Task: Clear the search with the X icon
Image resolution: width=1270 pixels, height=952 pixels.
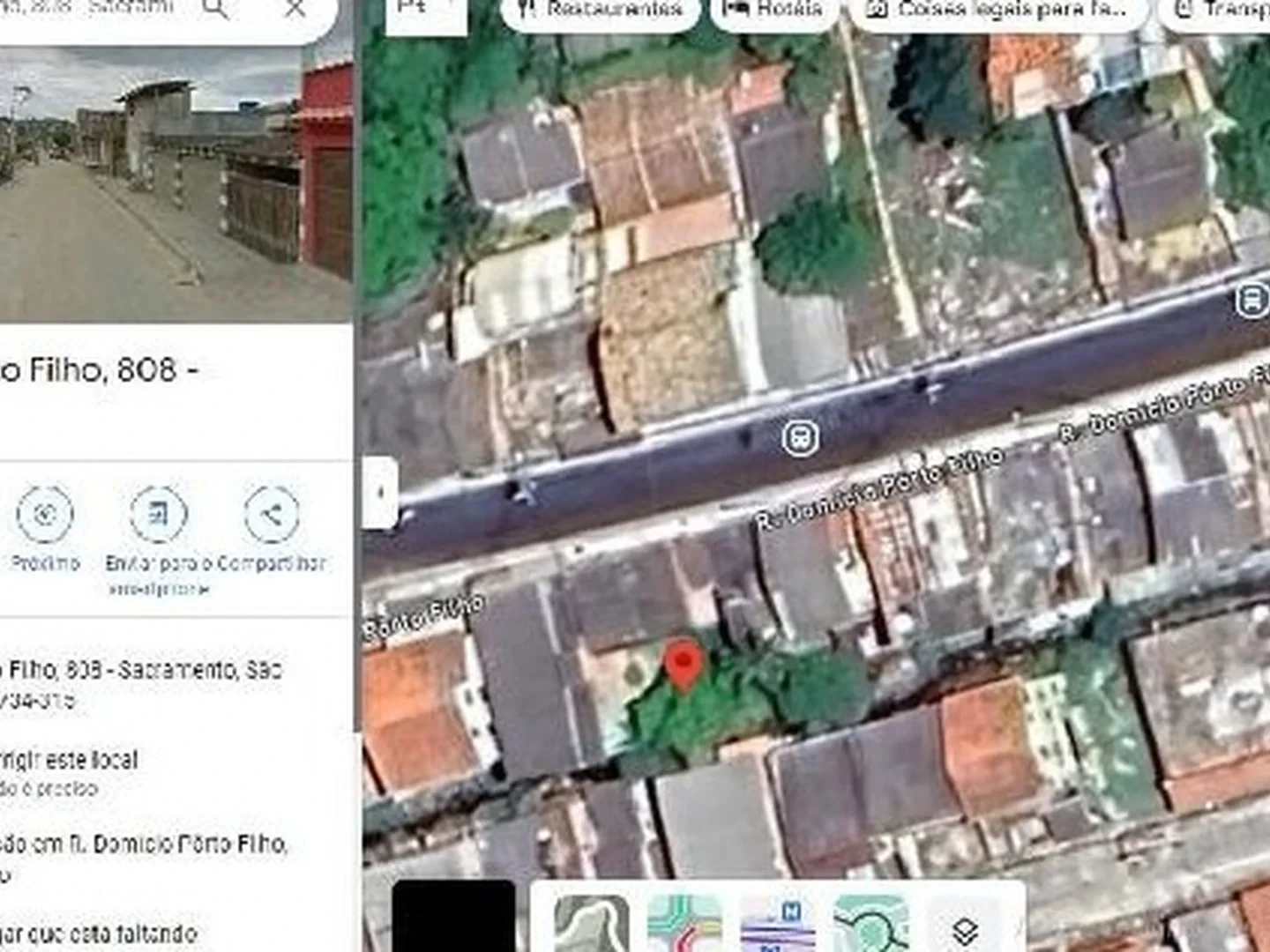Action: tap(295, 9)
